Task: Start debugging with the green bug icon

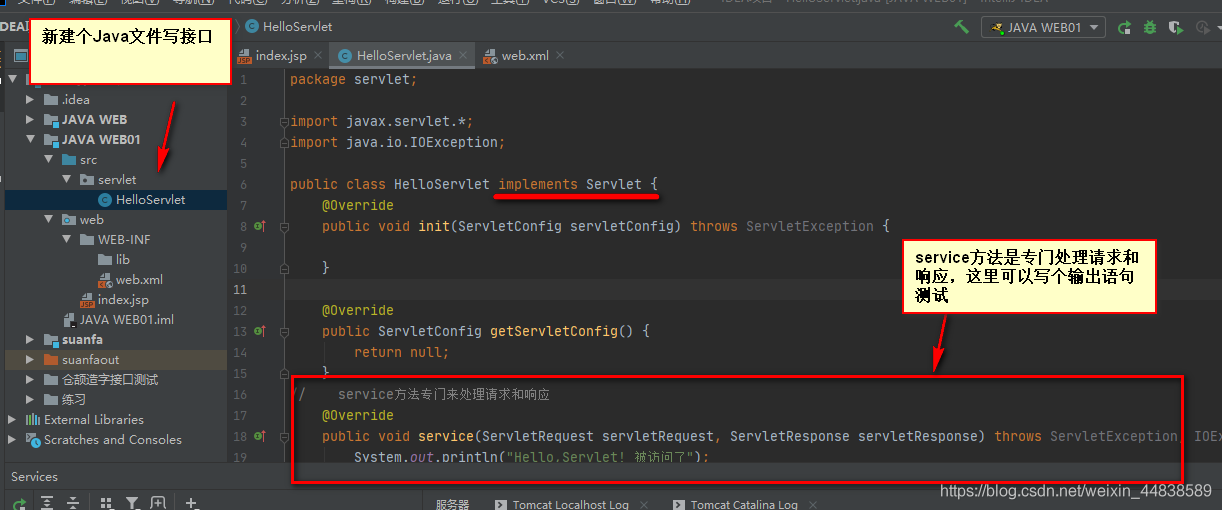Action: 1150,28
